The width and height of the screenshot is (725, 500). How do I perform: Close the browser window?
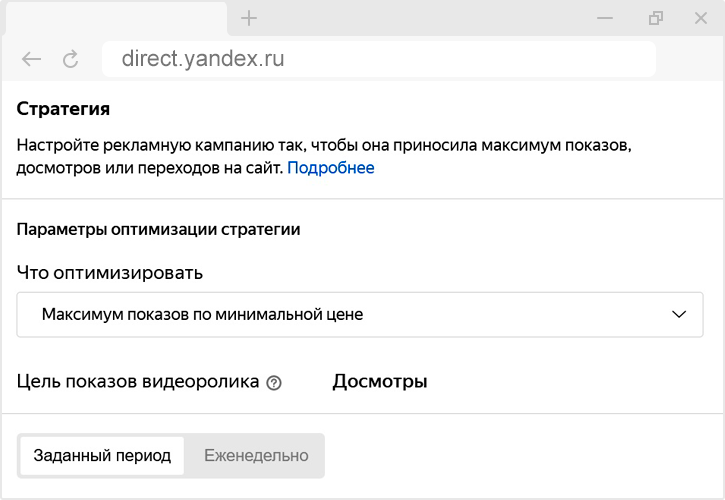[703, 18]
